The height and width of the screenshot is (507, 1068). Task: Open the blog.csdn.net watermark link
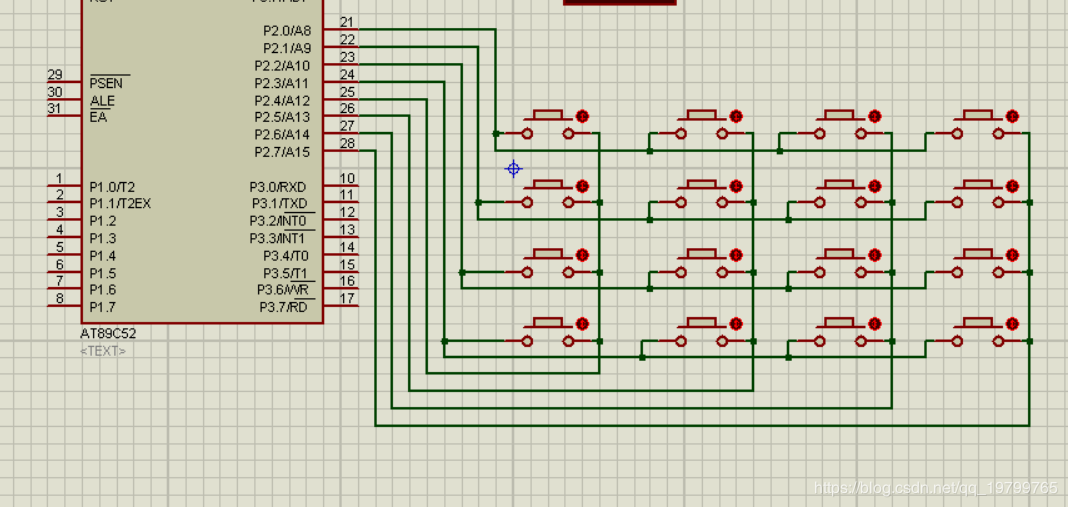pos(936,487)
